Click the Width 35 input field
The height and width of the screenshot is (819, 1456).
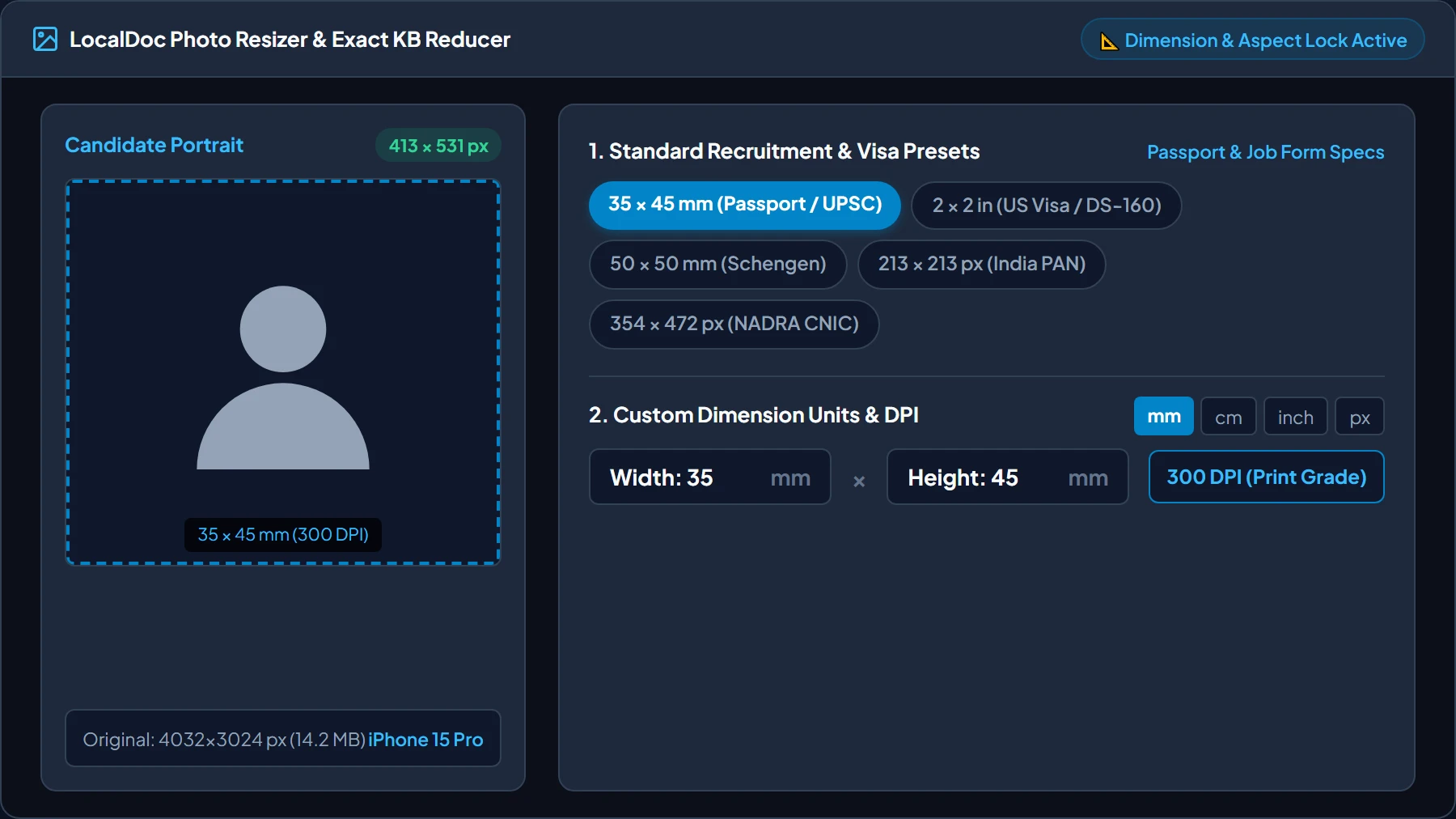coord(710,477)
